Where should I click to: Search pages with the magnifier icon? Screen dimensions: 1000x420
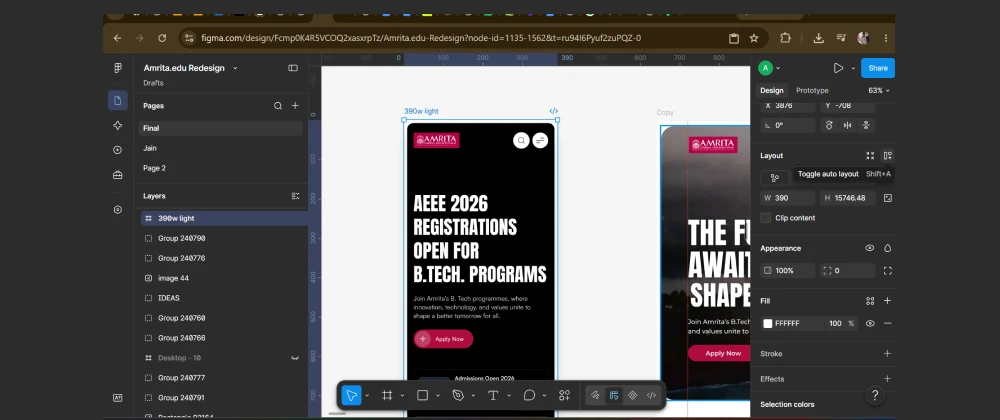[x=278, y=106]
